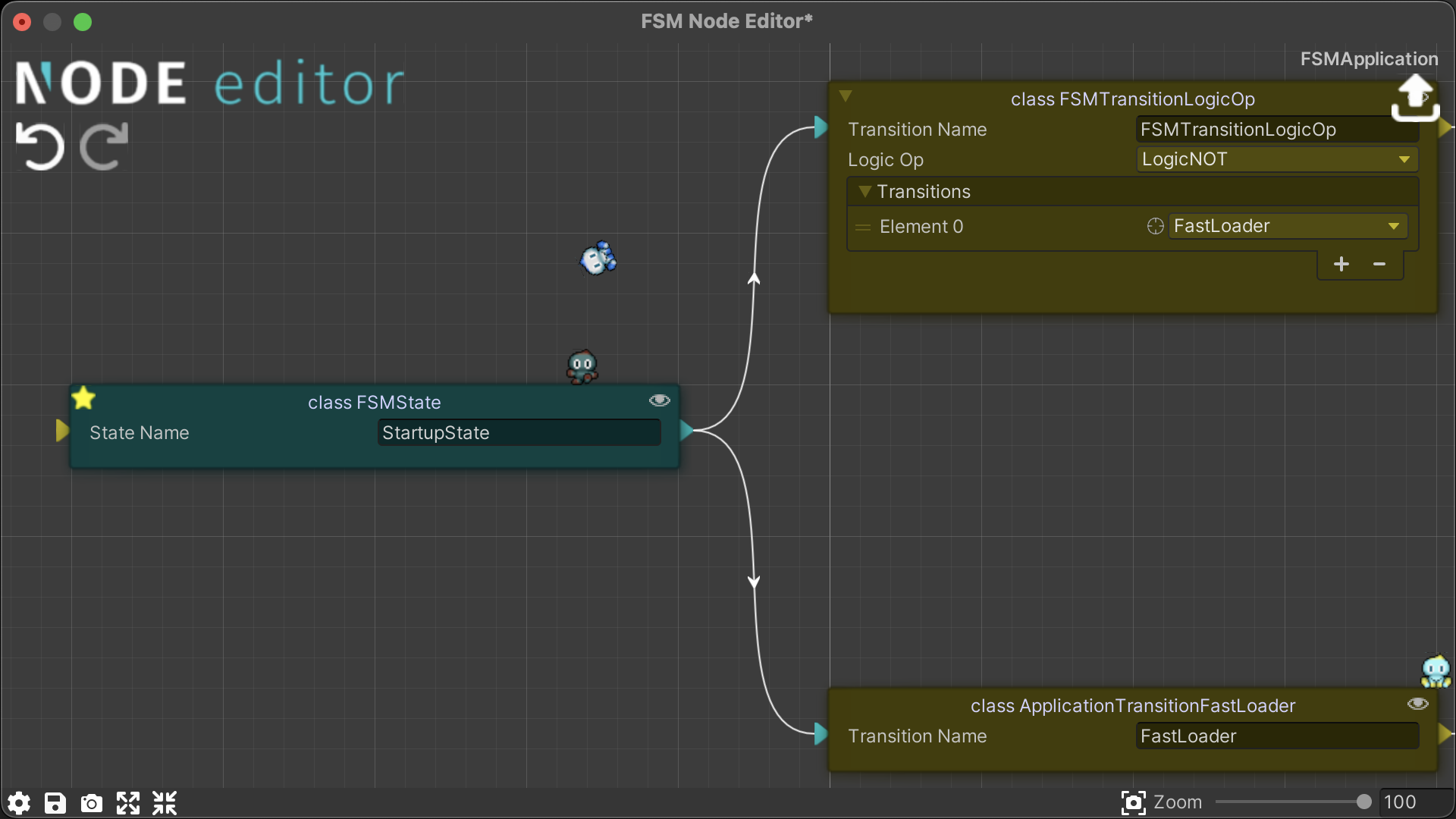Click the upward connection arrow to LogicOp
The image size is (1456, 819).
(754, 278)
